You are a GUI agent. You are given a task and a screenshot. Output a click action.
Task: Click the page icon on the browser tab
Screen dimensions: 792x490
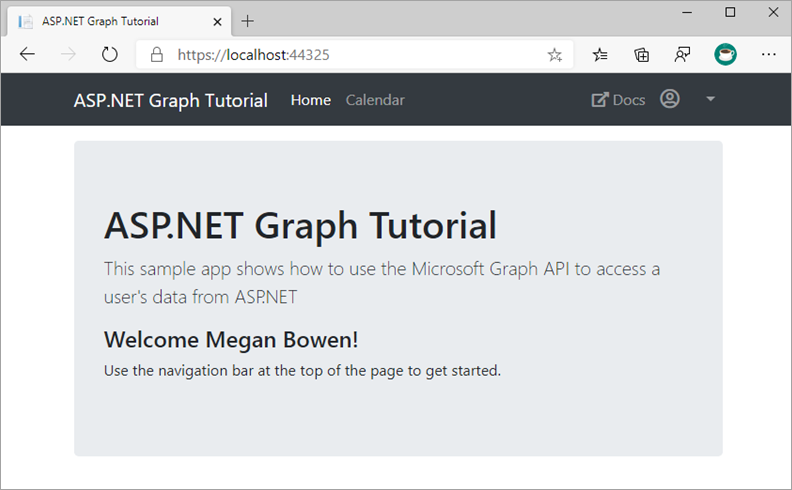[25, 22]
